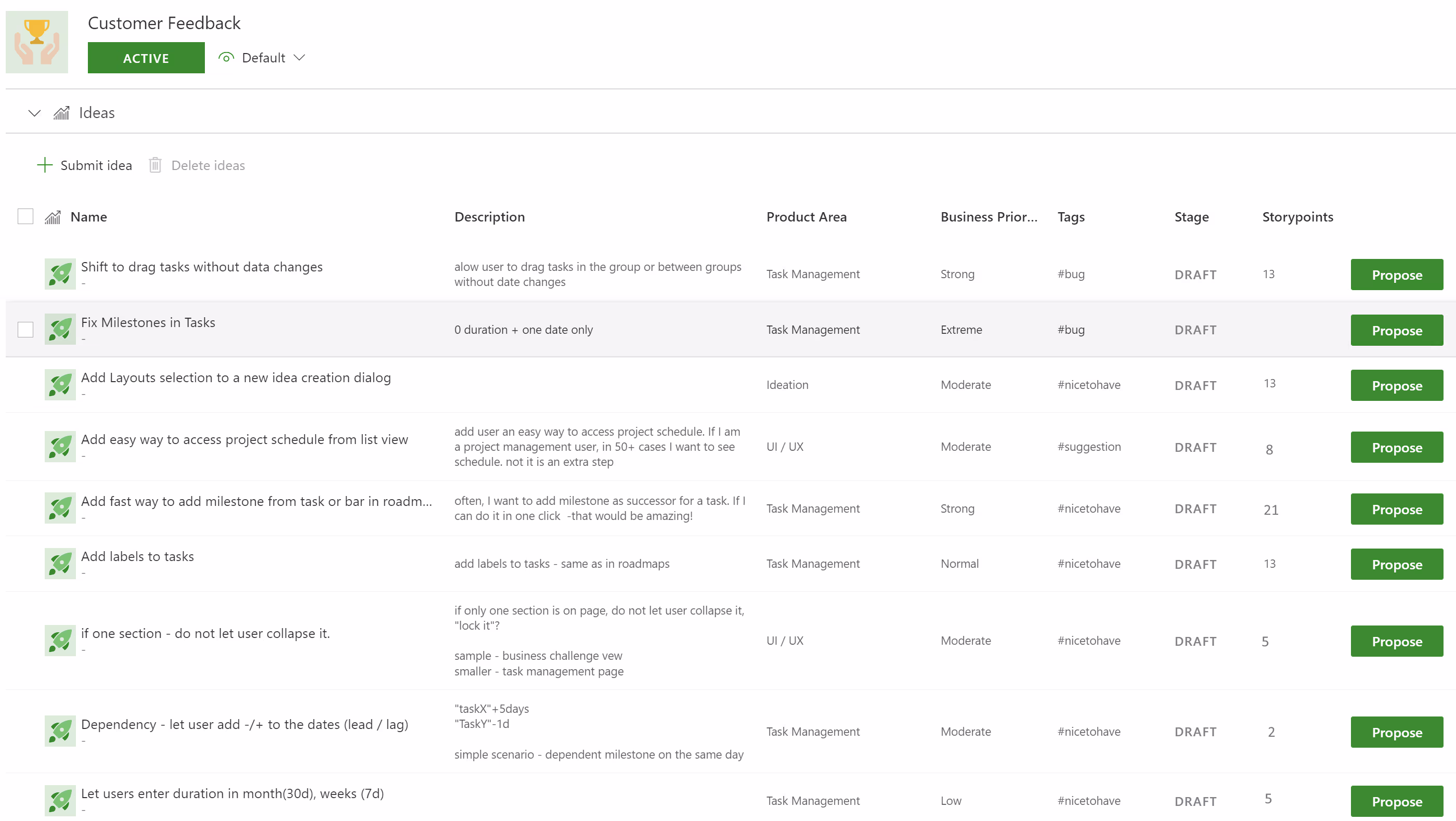Screen dimensions: 1456x821
Task: Click rocket icon for Fix Milestones in Tasks
Action: (x=60, y=330)
